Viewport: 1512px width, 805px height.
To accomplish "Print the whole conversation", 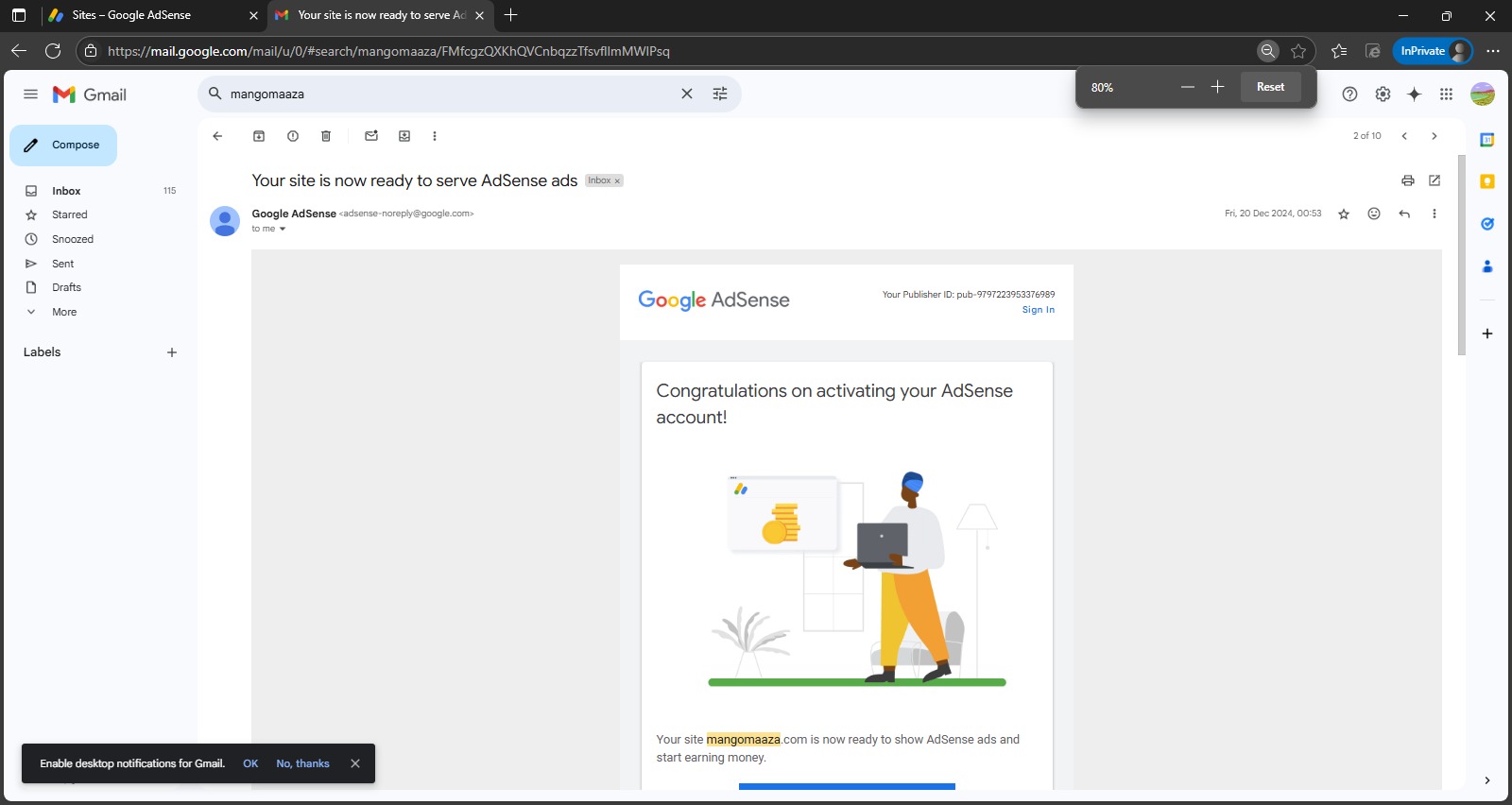I will click(x=1408, y=180).
